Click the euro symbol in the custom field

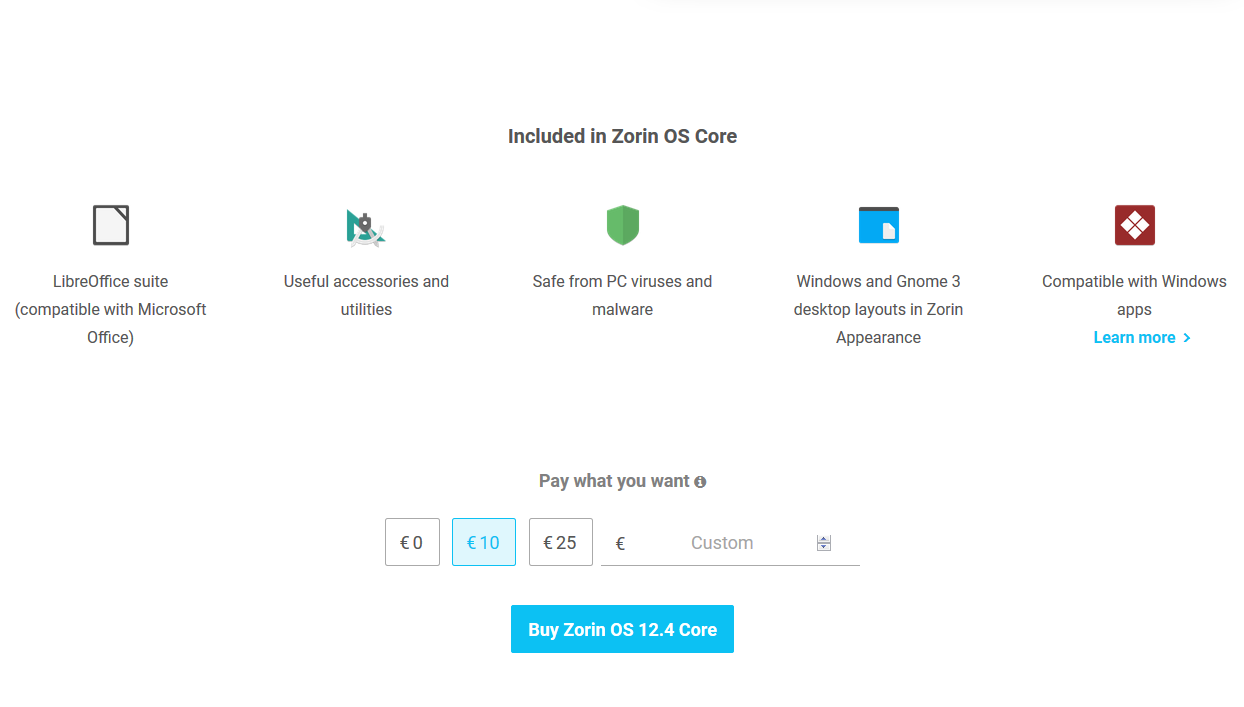[620, 543]
